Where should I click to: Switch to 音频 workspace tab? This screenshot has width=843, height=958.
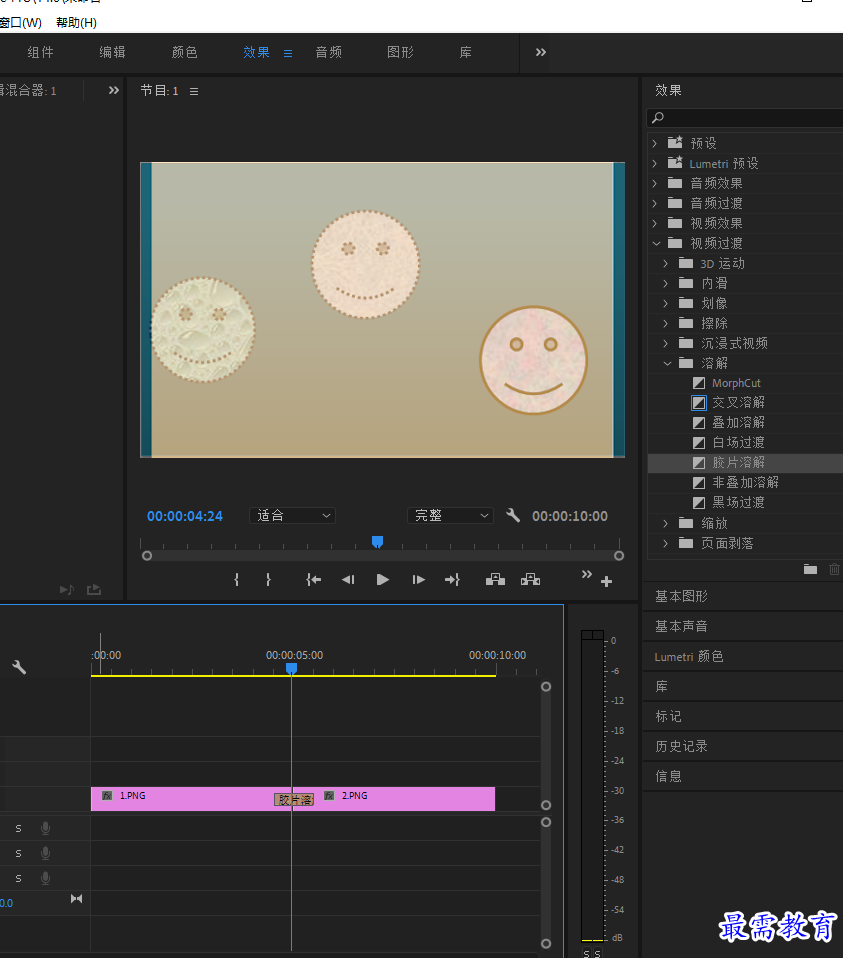329,53
